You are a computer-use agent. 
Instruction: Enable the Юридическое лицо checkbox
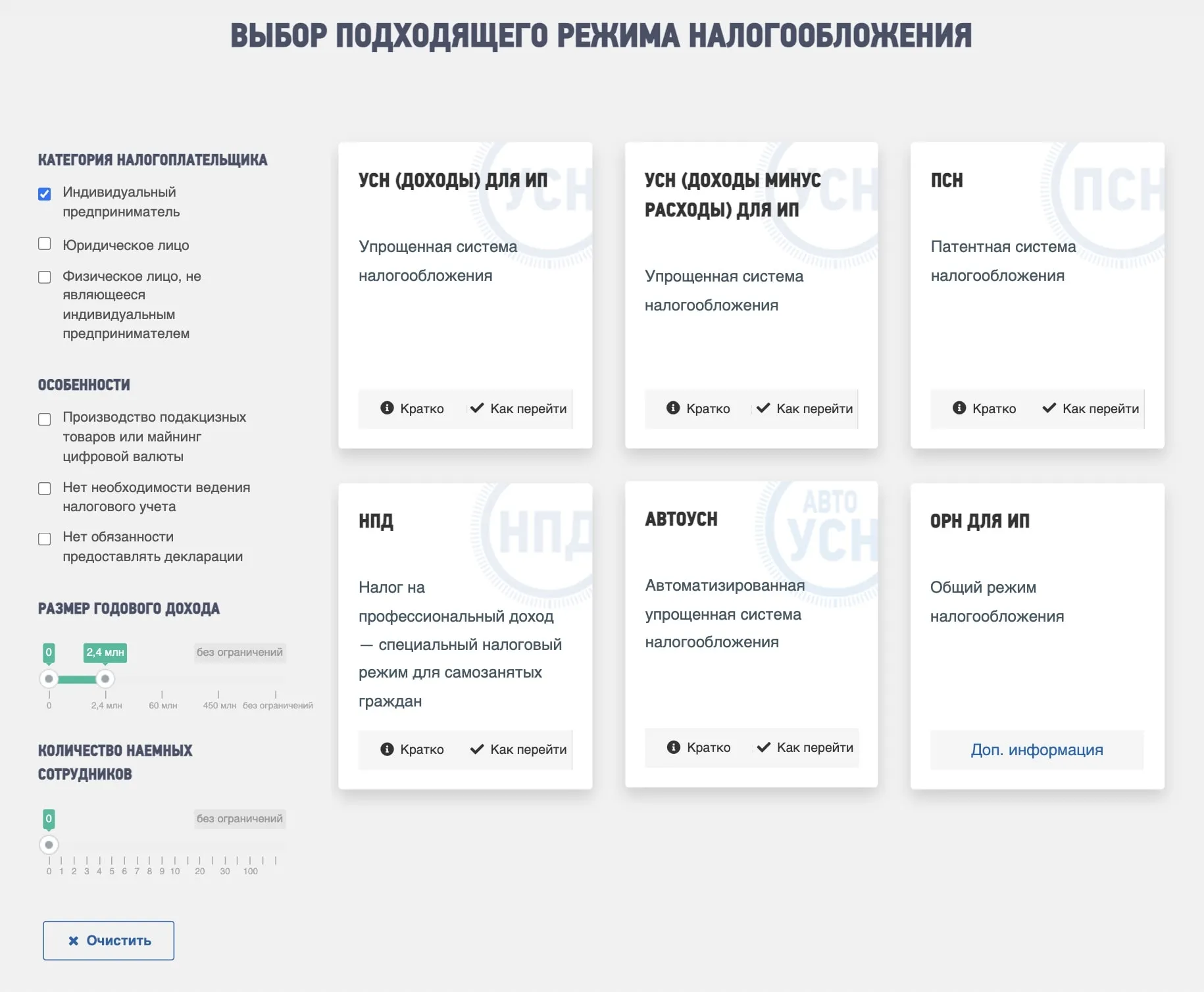[x=45, y=244]
